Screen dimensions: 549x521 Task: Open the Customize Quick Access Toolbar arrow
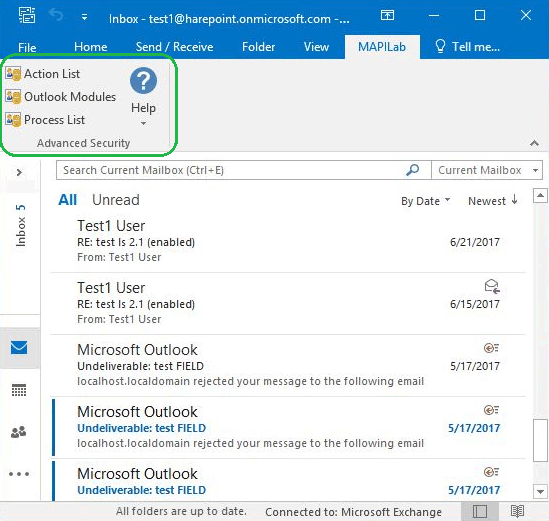84,16
